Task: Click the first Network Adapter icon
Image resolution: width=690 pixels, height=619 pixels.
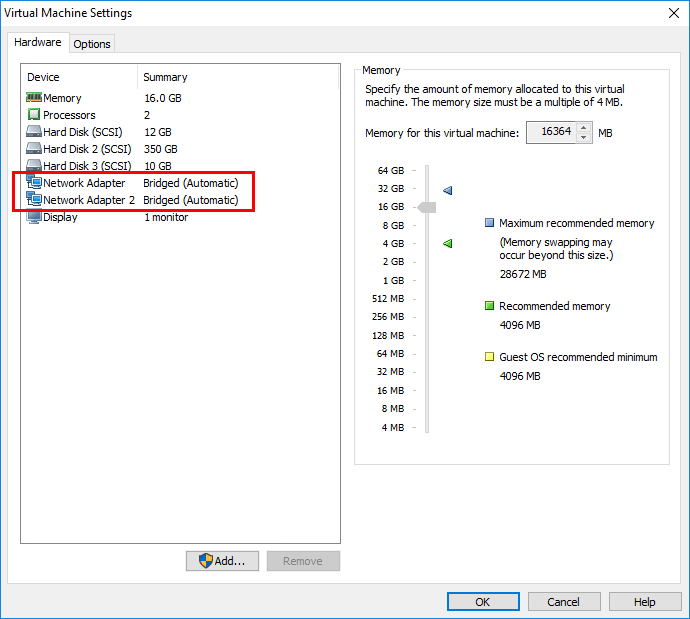Action: tap(34, 182)
